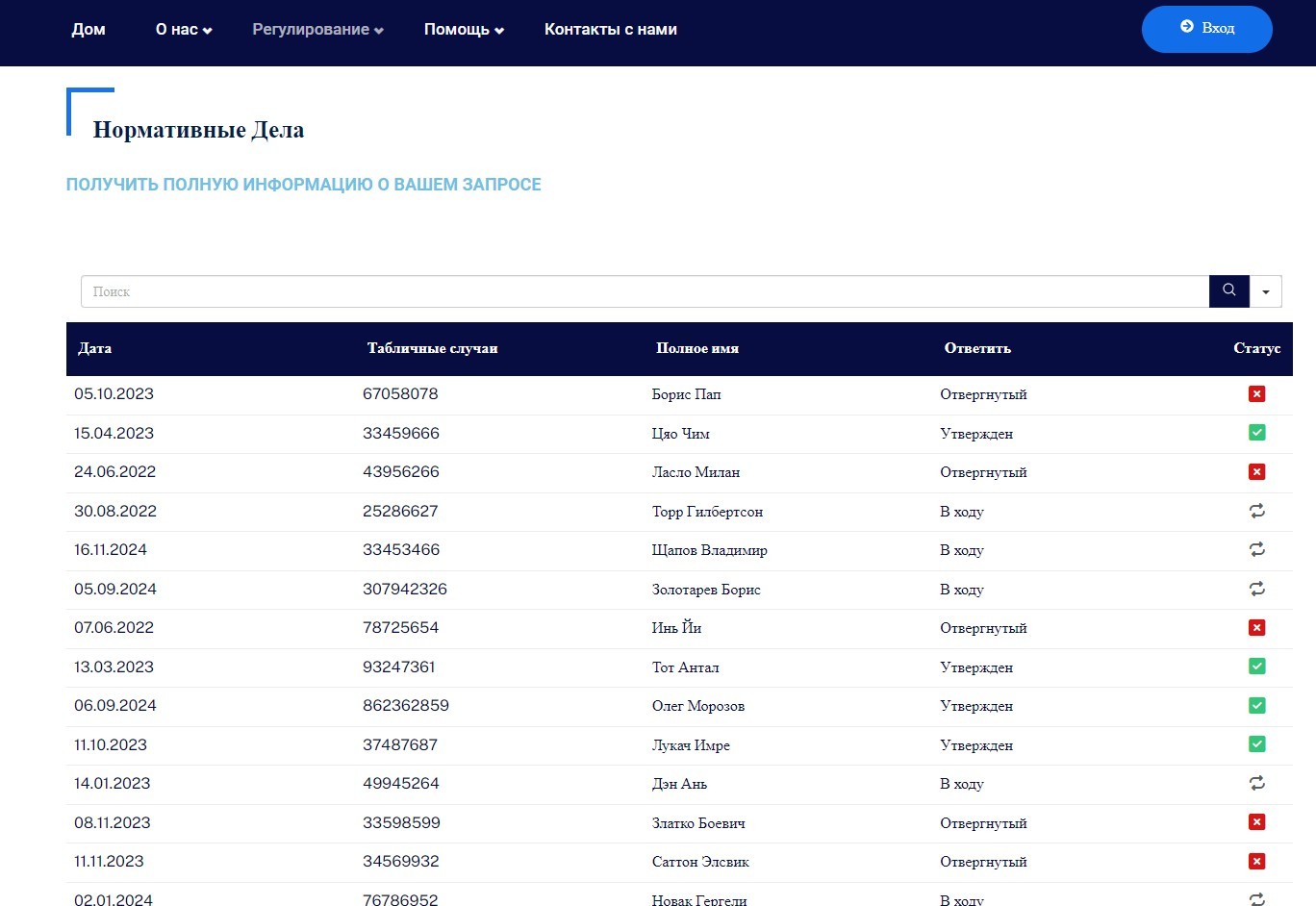Select case number 33459666
This screenshot has height=906, width=1316.
(401, 433)
